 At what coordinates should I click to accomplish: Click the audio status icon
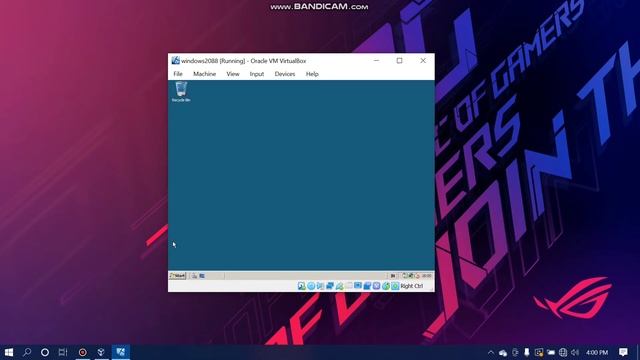(x=320, y=286)
